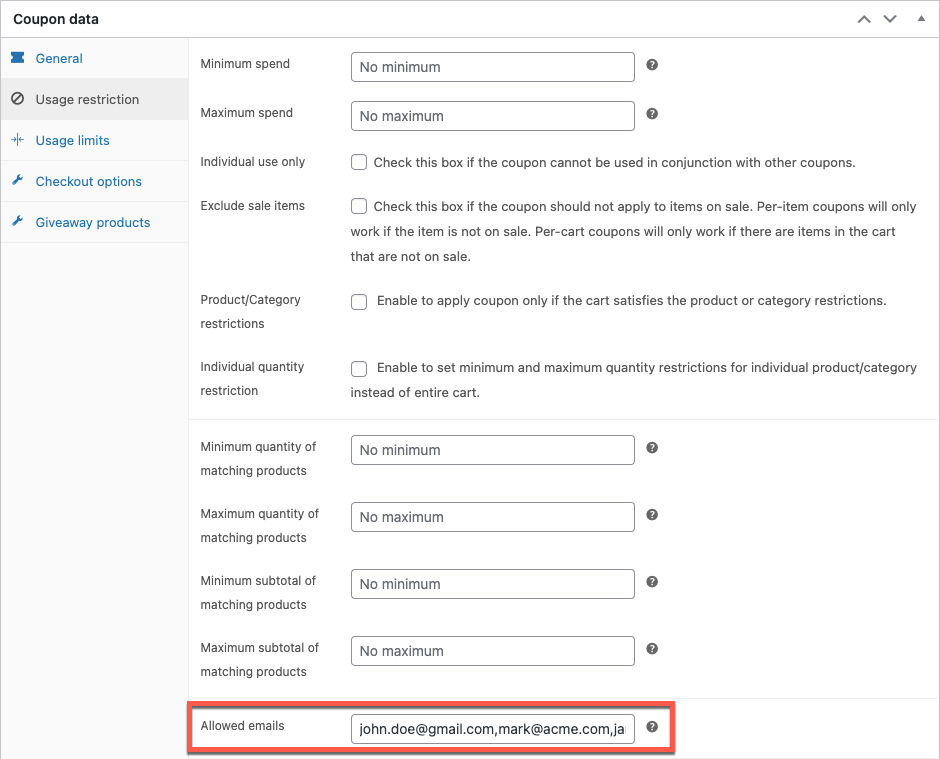
Task: Click the Maximum quantity of matching products field
Action: tap(493, 517)
